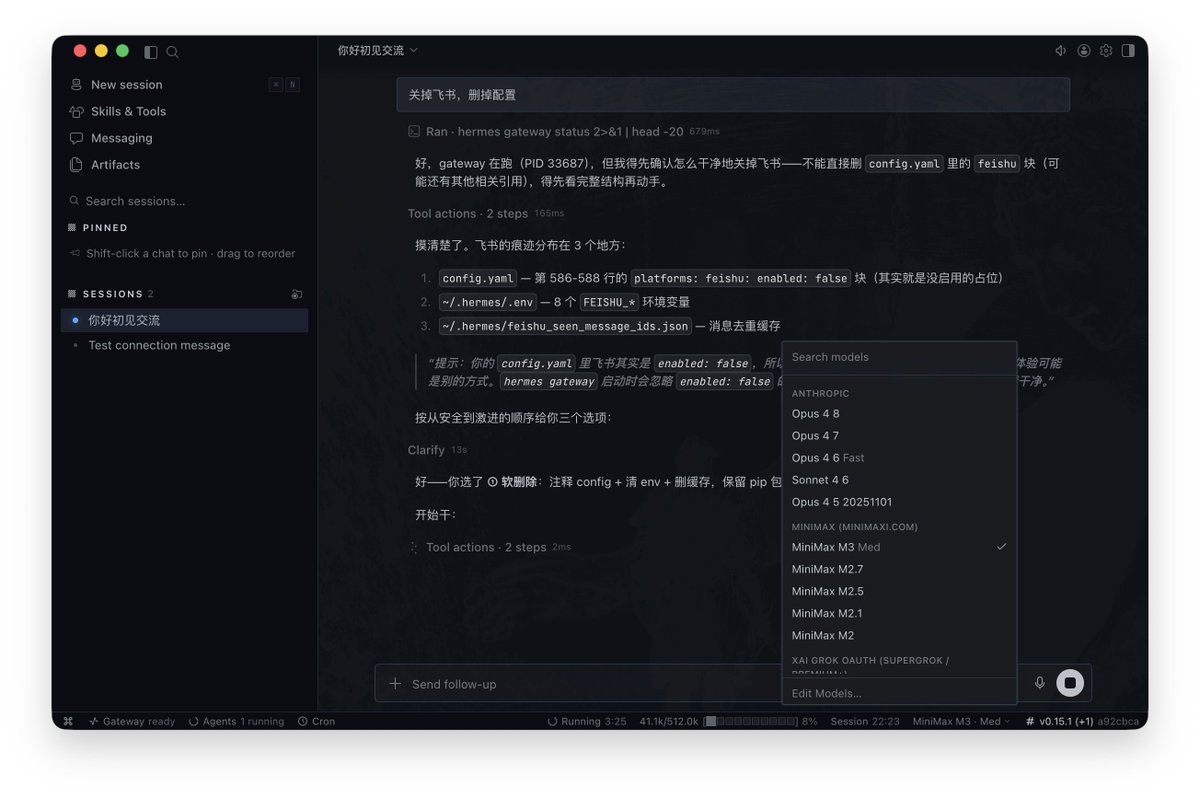Click Running 3:25 status indicator

(x=587, y=721)
